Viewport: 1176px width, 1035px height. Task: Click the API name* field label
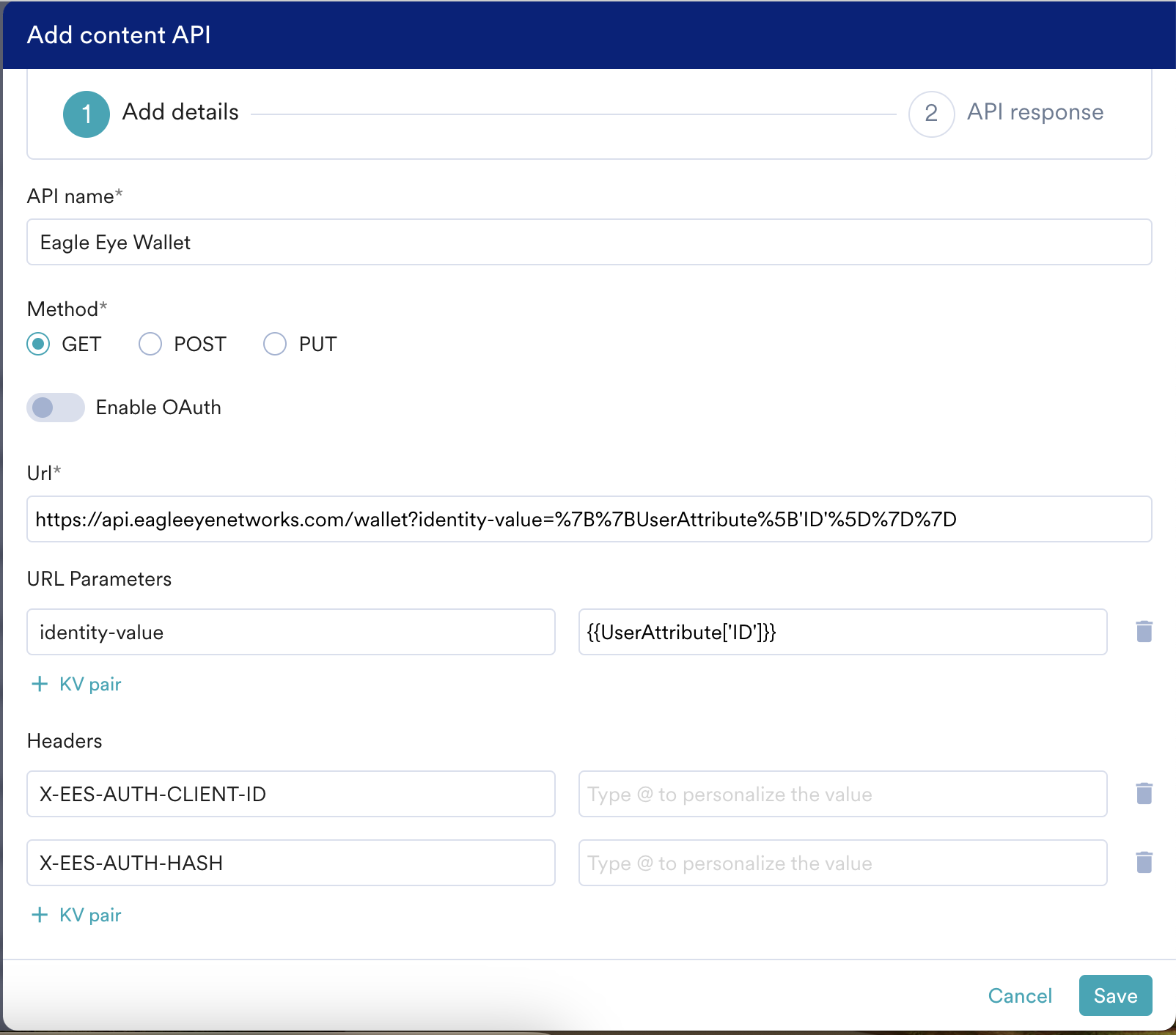click(x=75, y=196)
